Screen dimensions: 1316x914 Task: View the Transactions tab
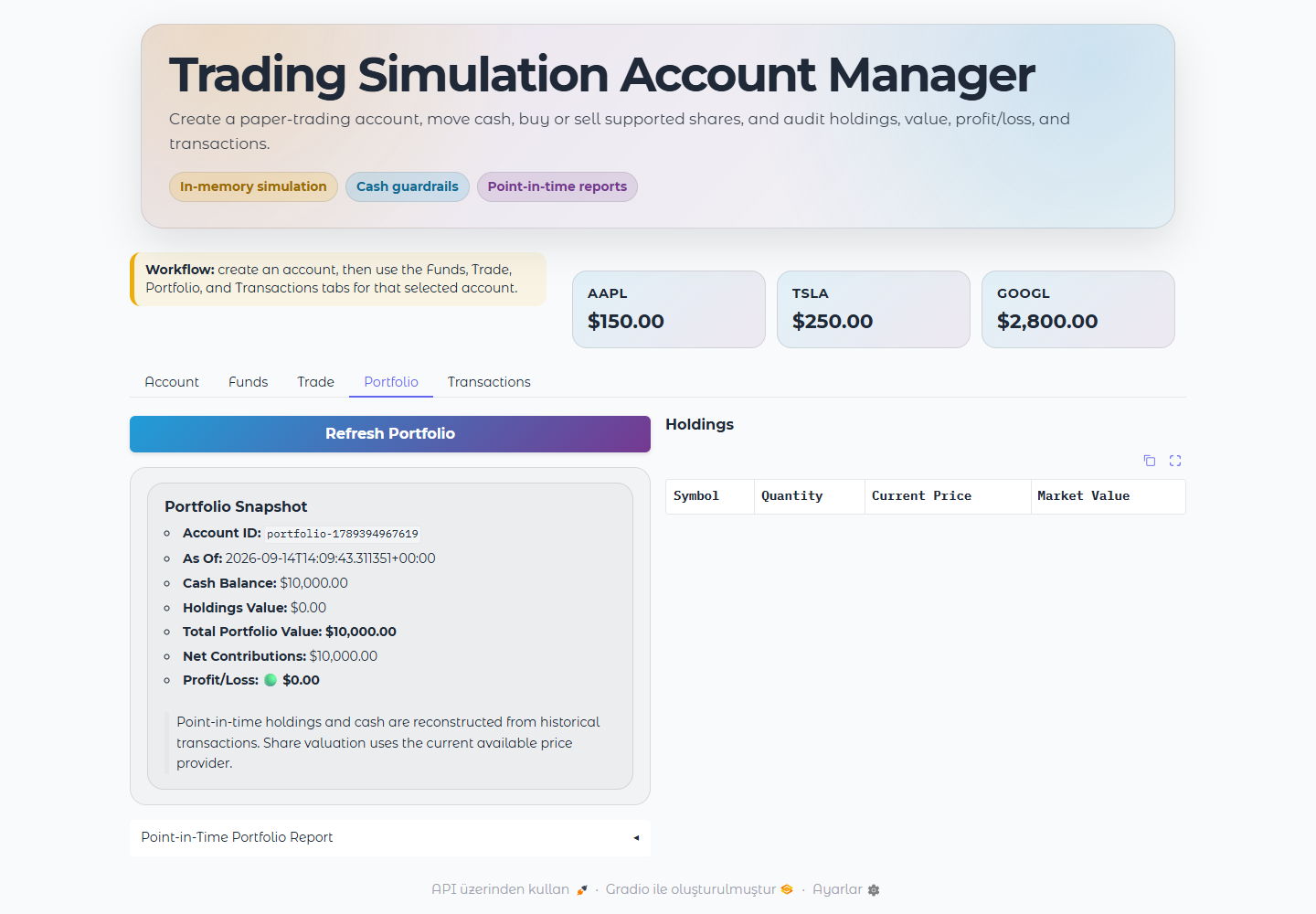click(489, 382)
